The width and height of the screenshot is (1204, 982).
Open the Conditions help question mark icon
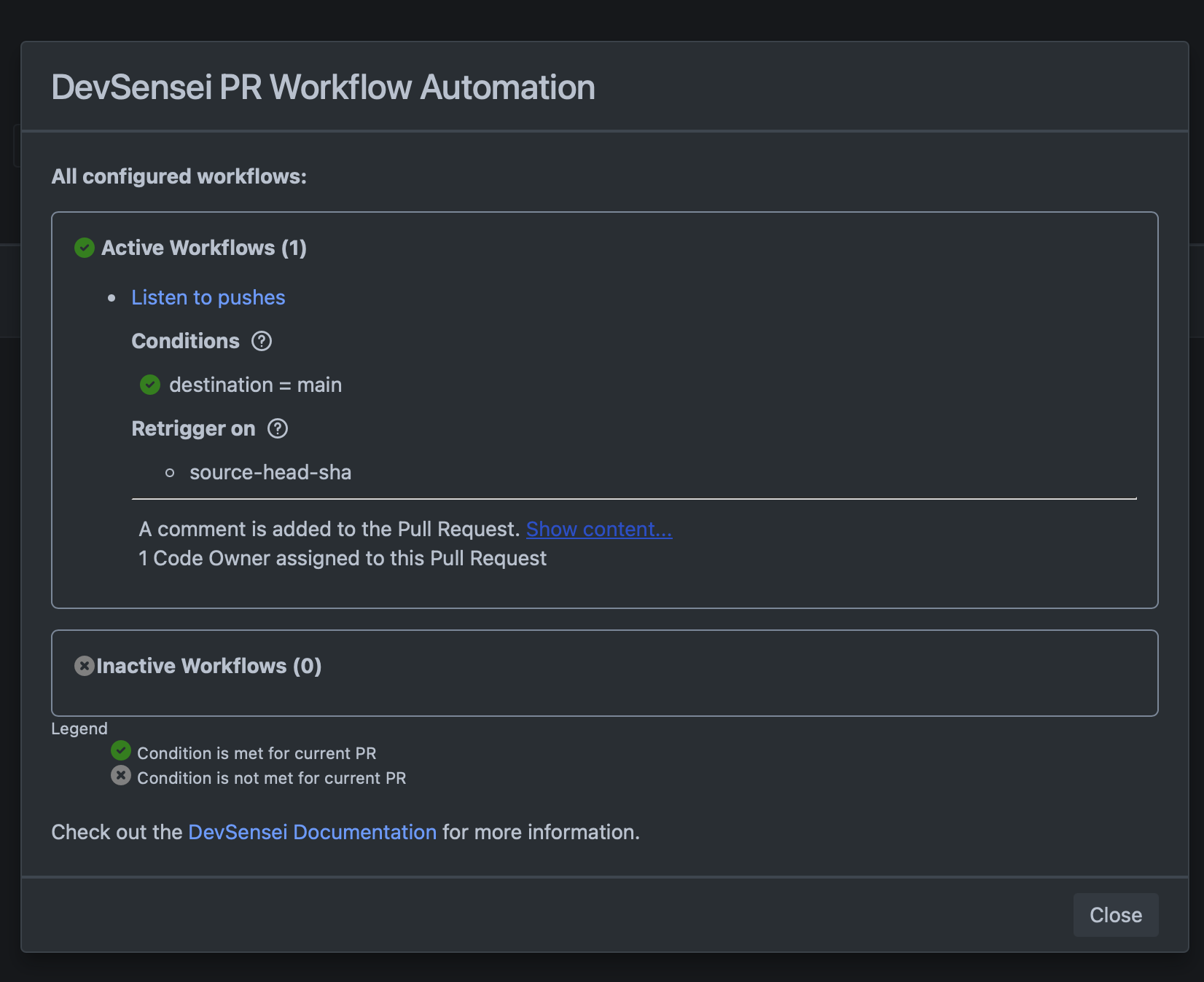pyautogui.click(x=262, y=341)
